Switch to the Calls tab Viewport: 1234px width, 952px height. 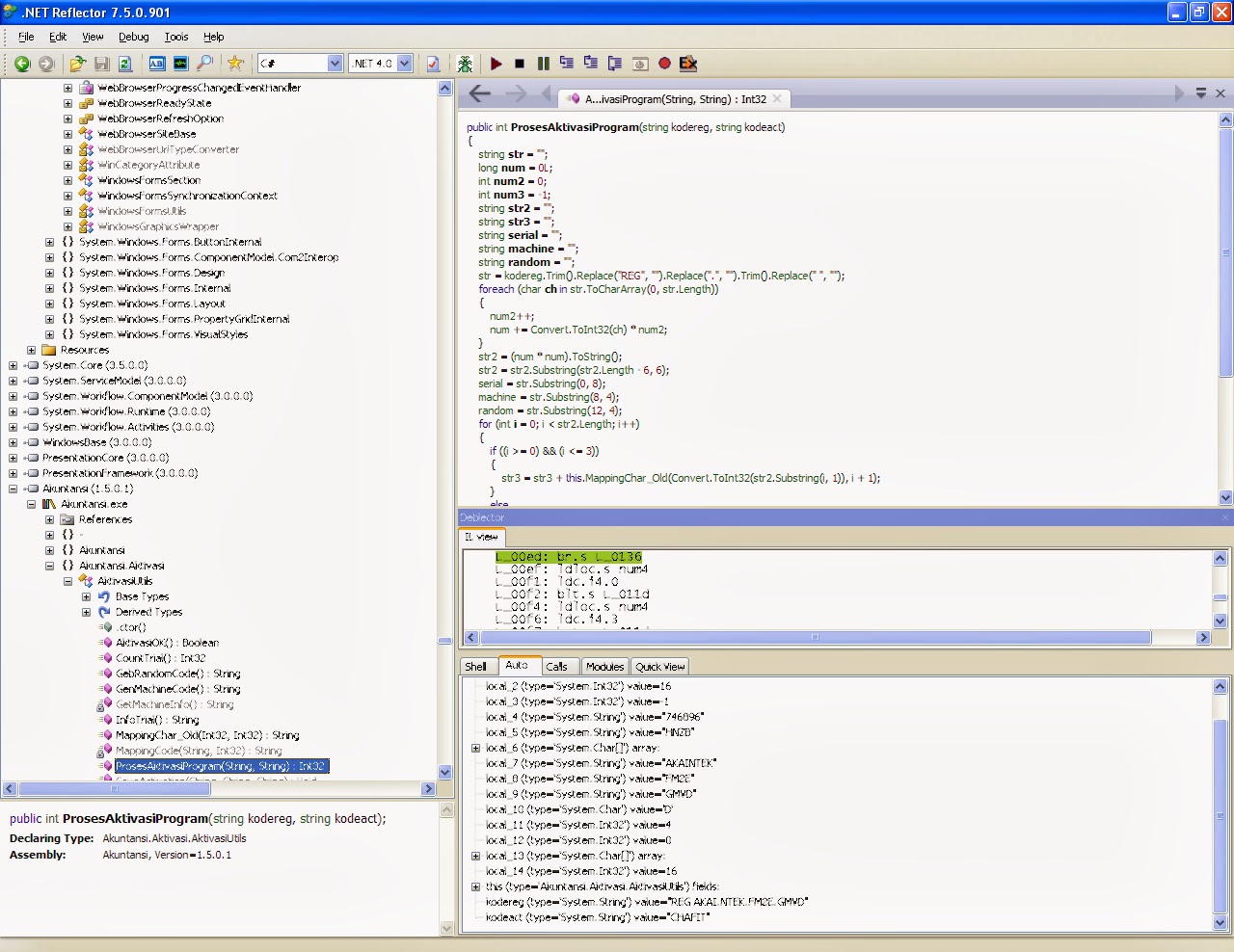pyautogui.click(x=556, y=667)
